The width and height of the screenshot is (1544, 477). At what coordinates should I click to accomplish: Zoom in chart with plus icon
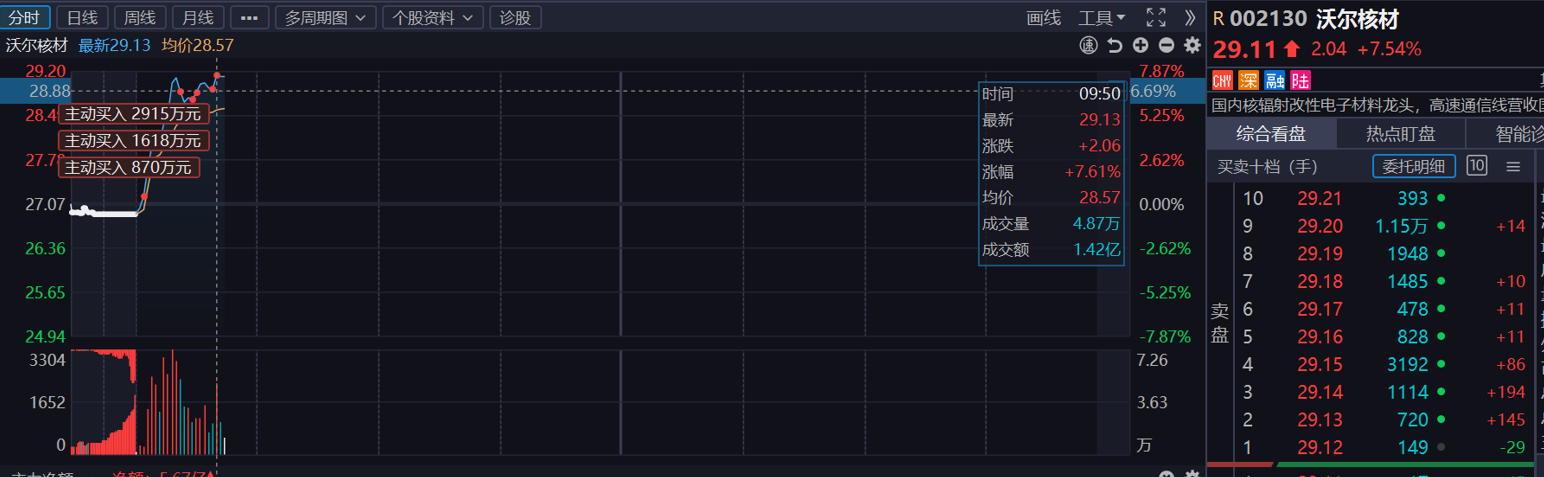pyautogui.click(x=1140, y=45)
